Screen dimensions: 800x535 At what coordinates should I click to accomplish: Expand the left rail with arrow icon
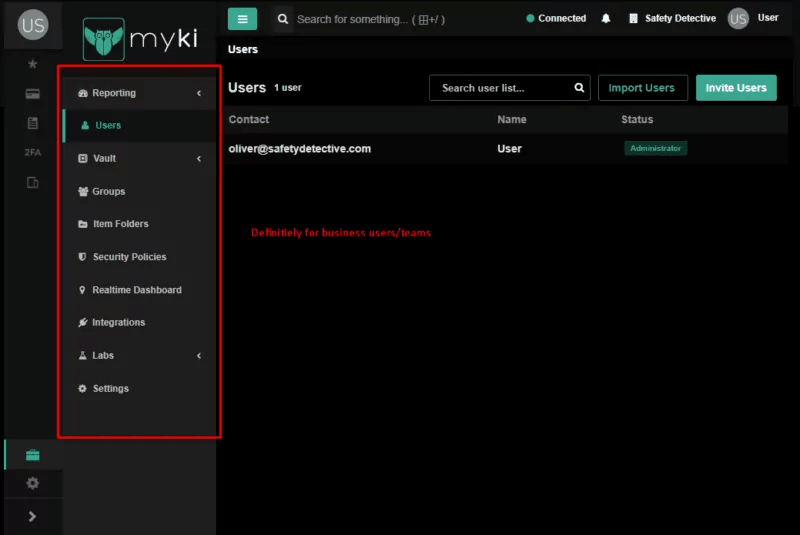(x=32, y=517)
